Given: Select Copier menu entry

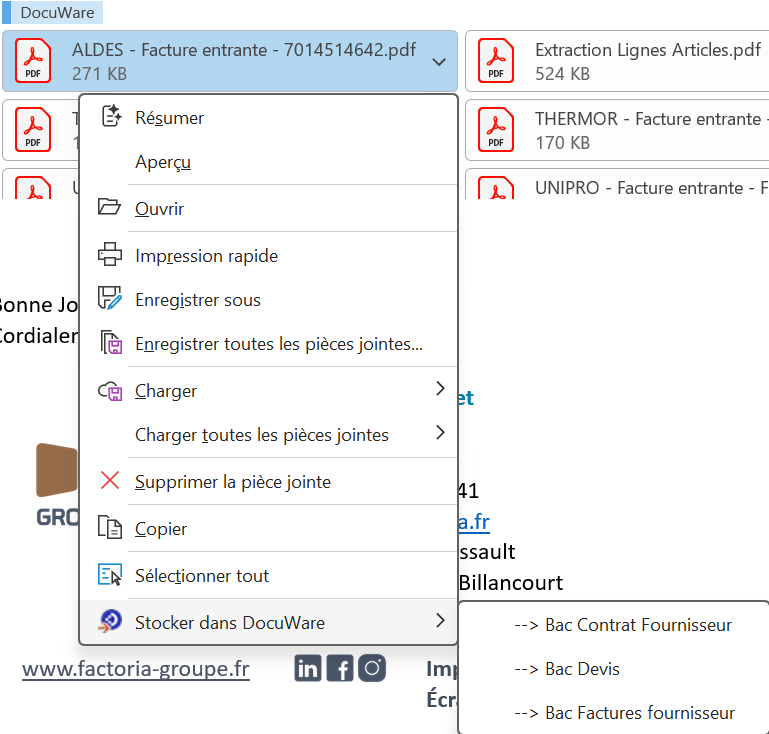Looking at the screenshot, I should (x=269, y=529).
